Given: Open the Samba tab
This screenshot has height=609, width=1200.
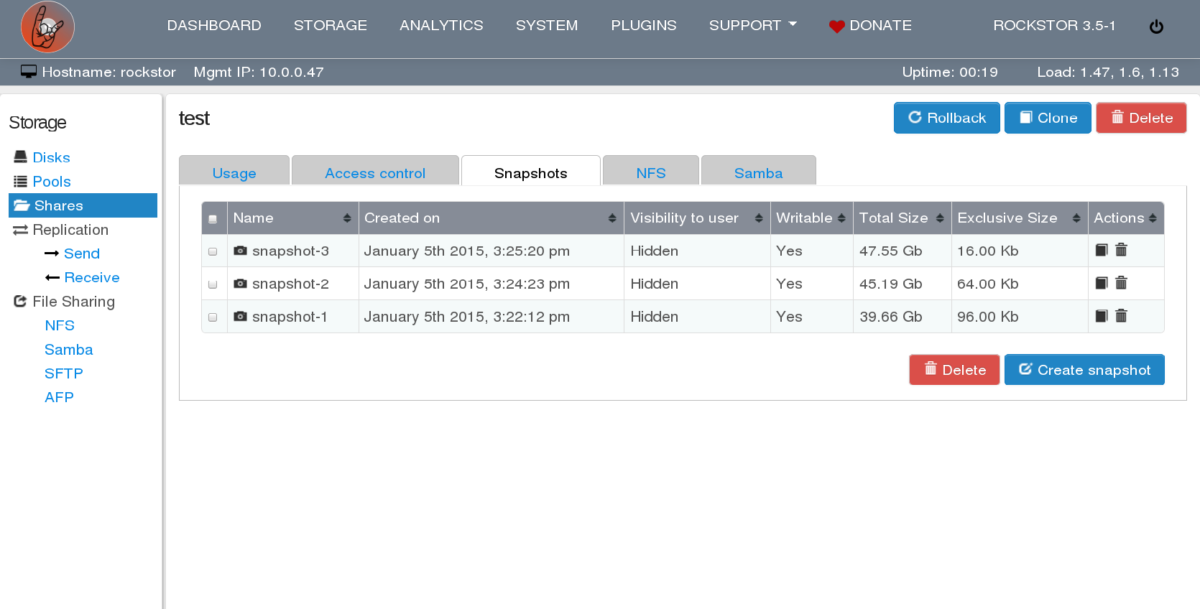Looking at the screenshot, I should [758, 173].
